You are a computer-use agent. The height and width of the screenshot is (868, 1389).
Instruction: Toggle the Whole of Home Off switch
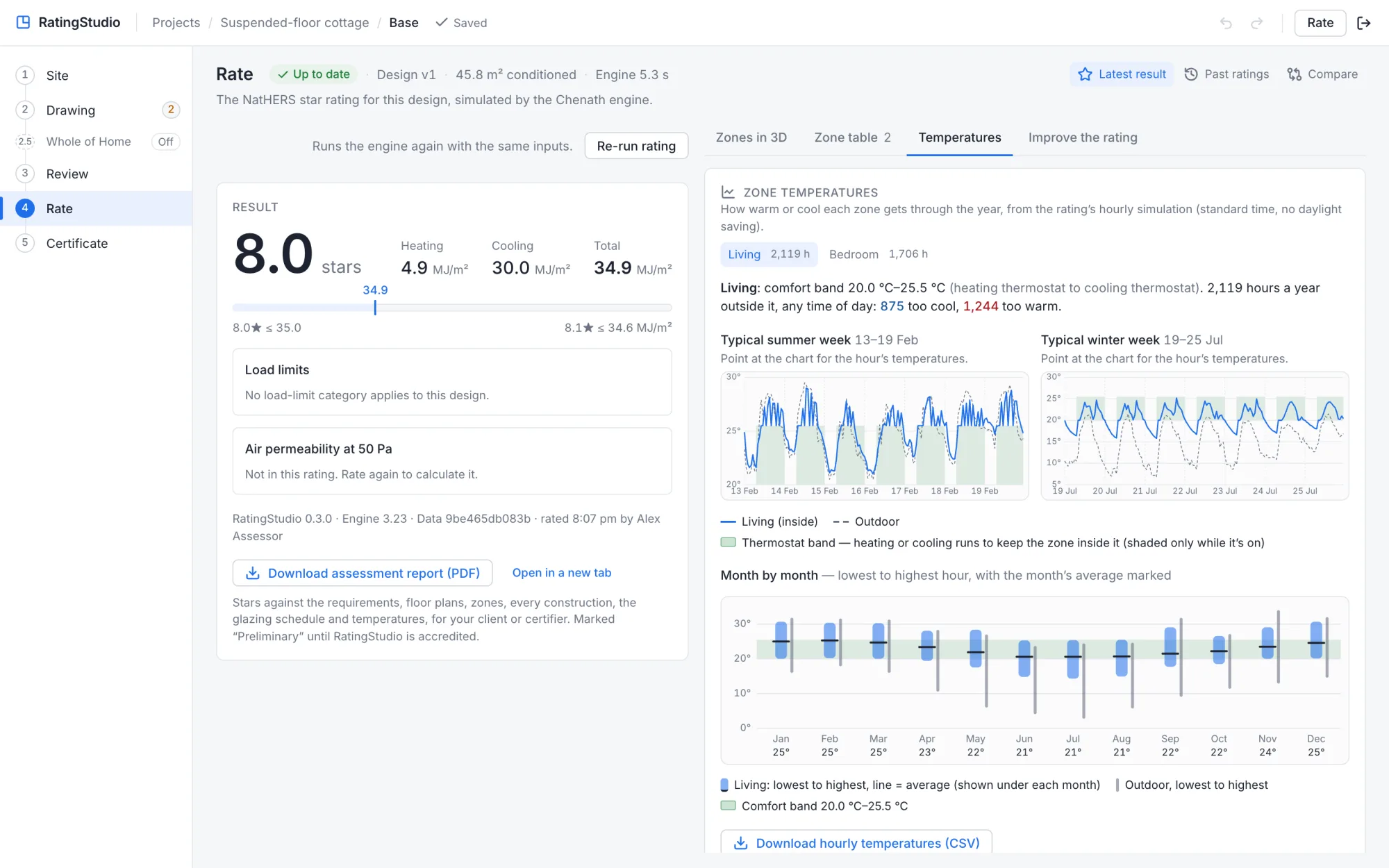[165, 142]
